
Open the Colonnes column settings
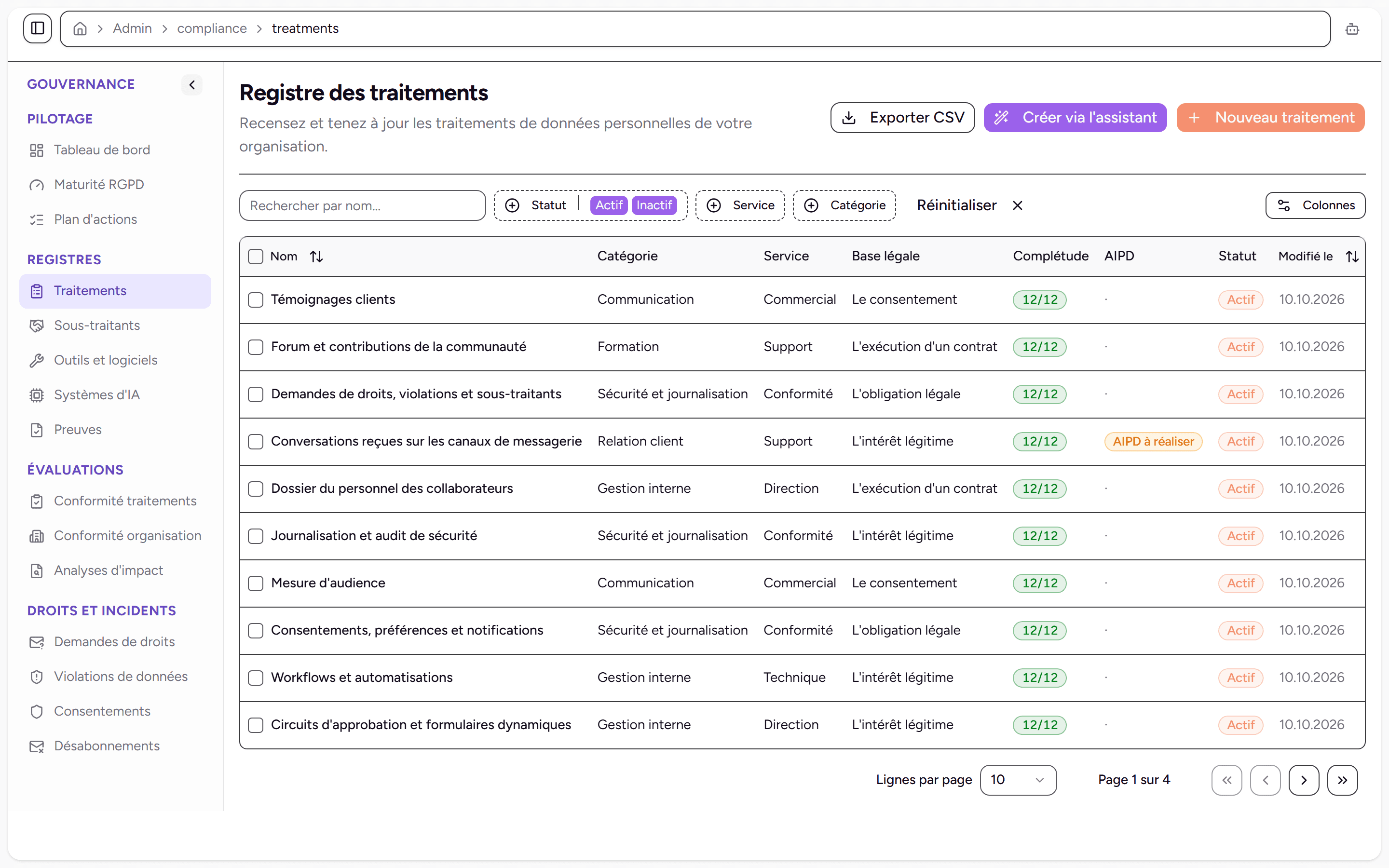click(x=1315, y=205)
